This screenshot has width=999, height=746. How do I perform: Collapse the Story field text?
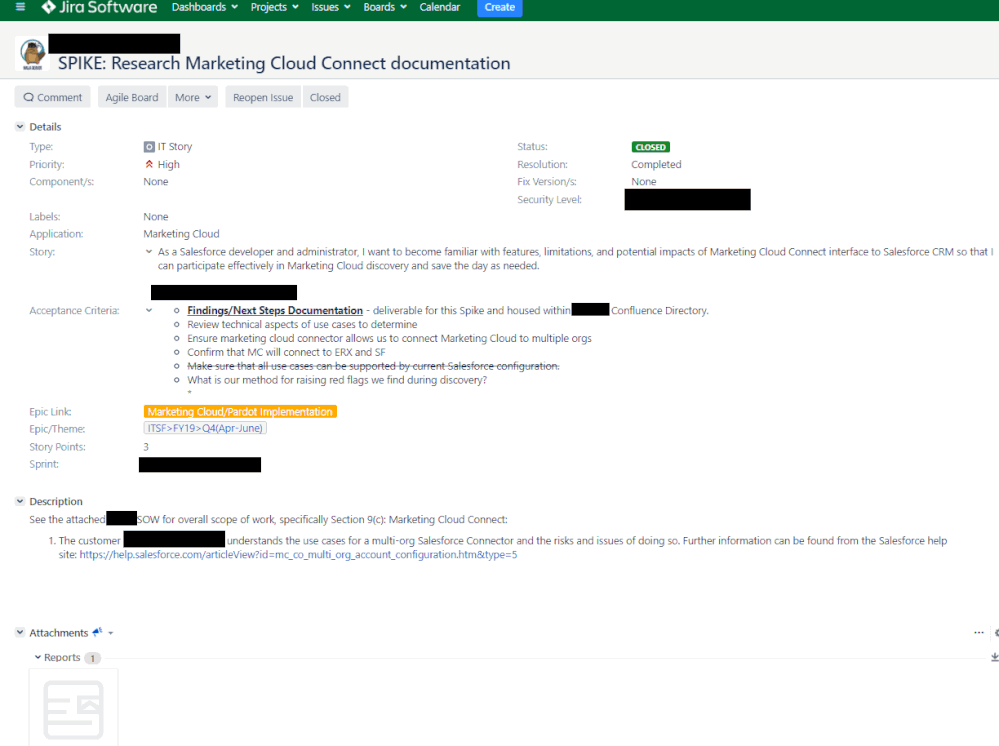click(149, 252)
